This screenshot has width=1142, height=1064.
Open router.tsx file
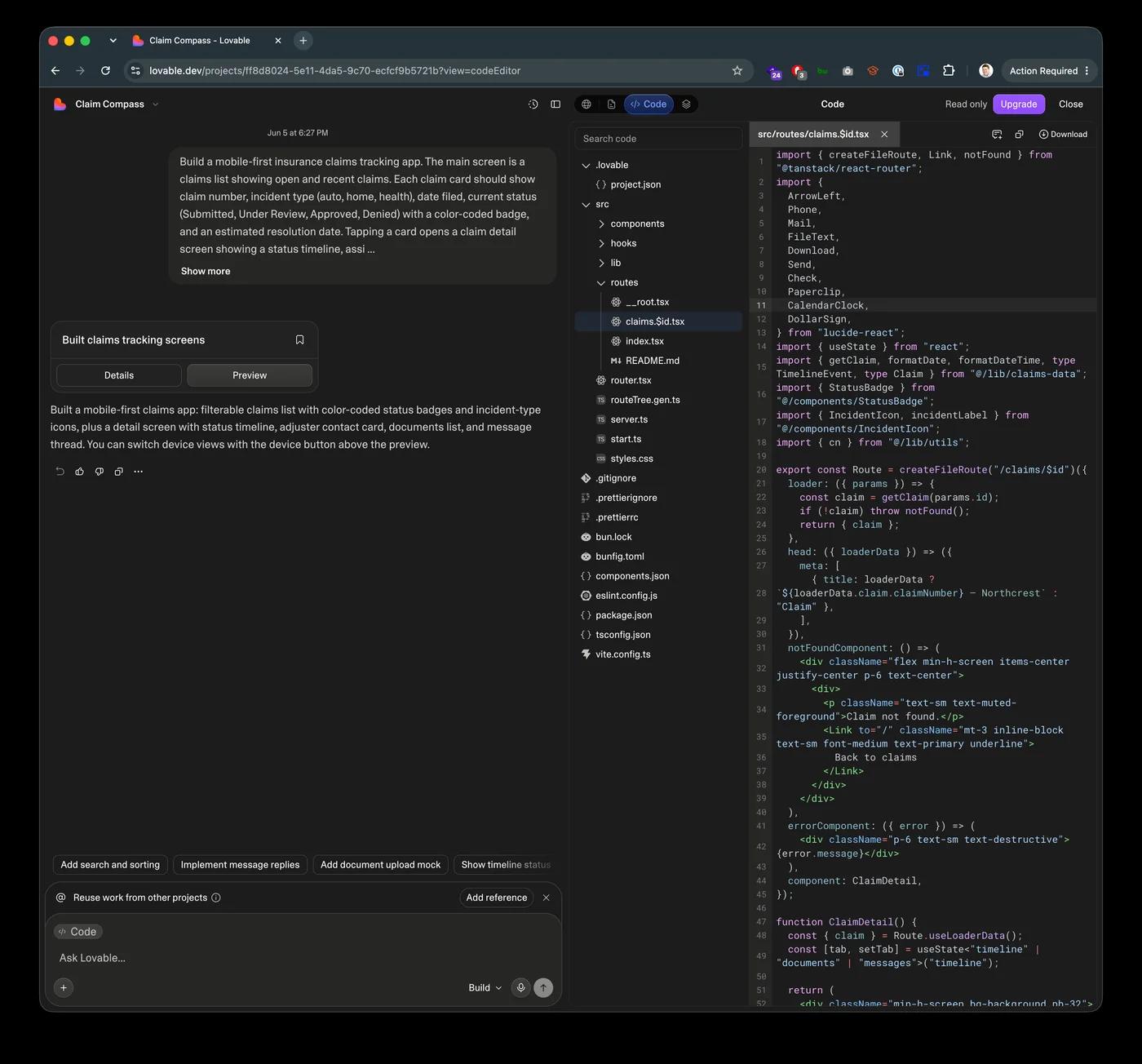coord(631,380)
